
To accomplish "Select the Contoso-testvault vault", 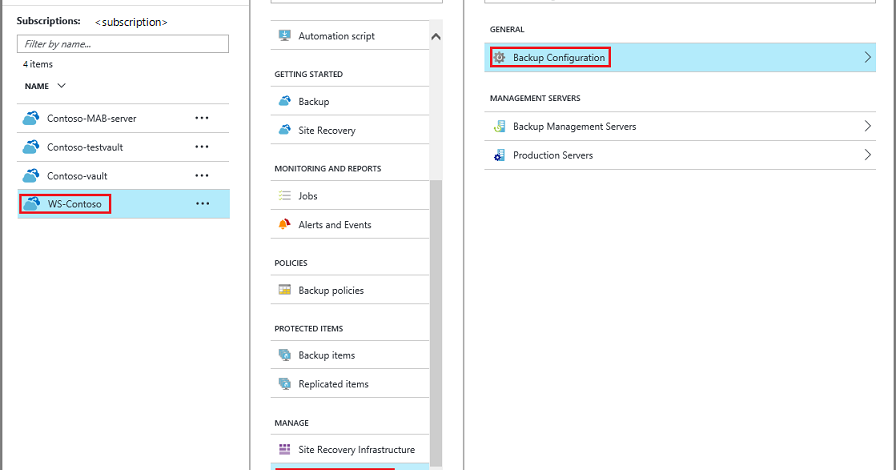I will pos(123,147).
